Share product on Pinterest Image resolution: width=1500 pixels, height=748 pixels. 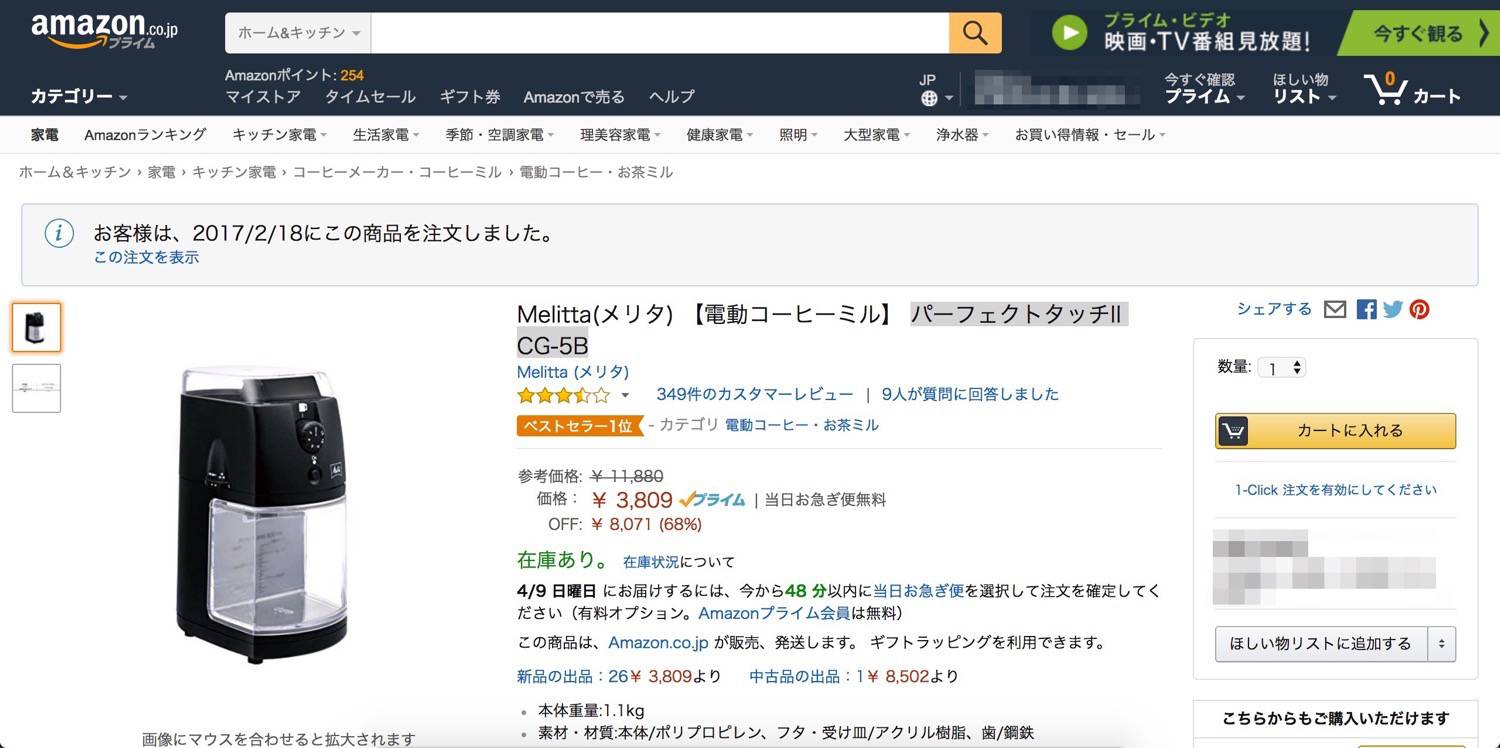1420,310
